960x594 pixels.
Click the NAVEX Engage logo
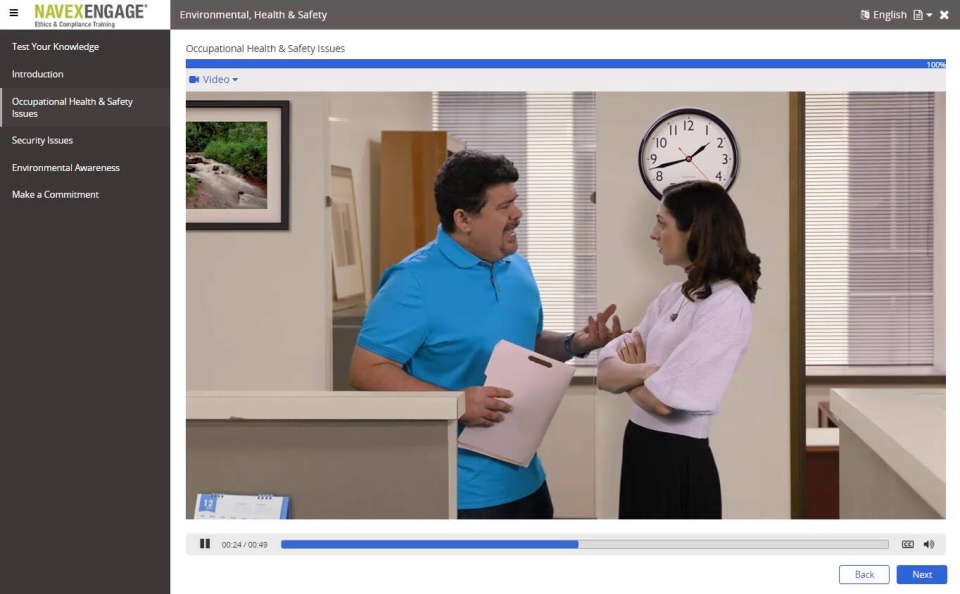[x=91, y=15]
